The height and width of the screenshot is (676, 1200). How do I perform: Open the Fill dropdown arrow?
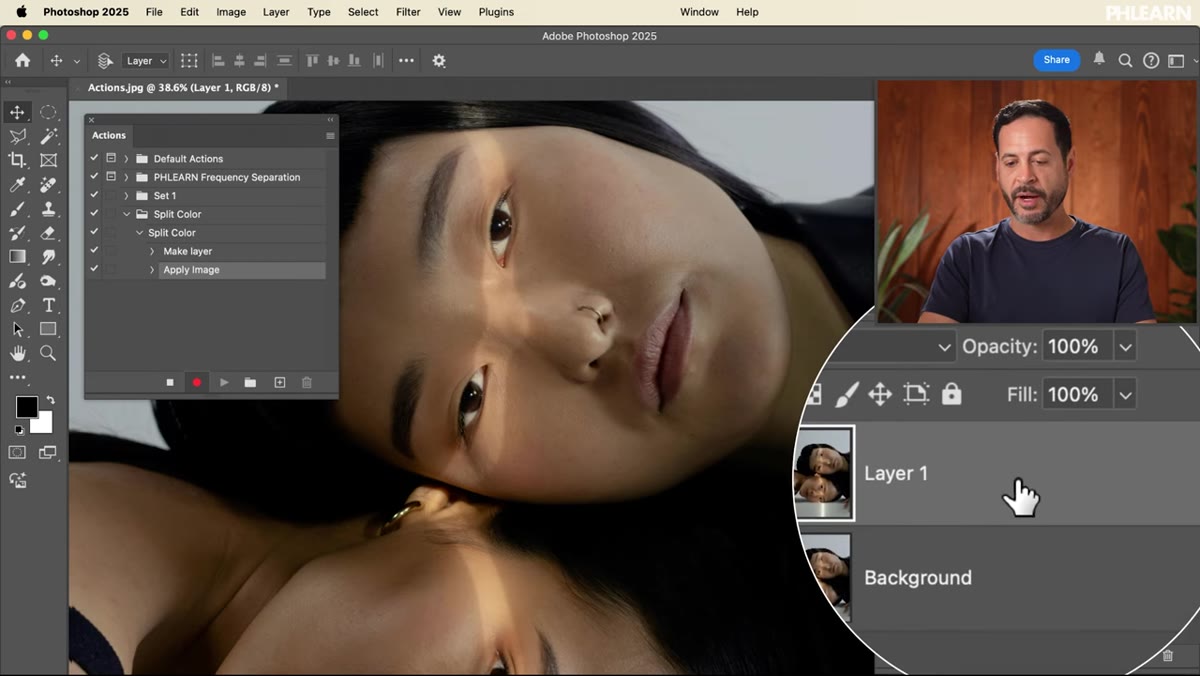[x=1125, y=395]
